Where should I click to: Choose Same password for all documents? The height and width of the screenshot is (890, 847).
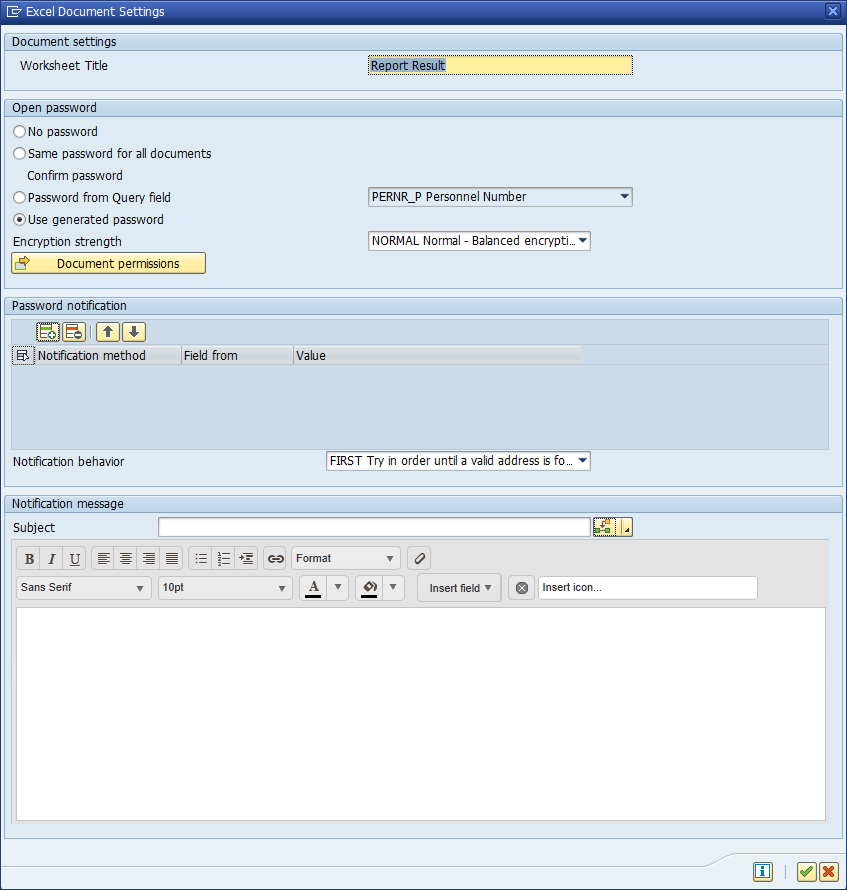tap(18, 153)
